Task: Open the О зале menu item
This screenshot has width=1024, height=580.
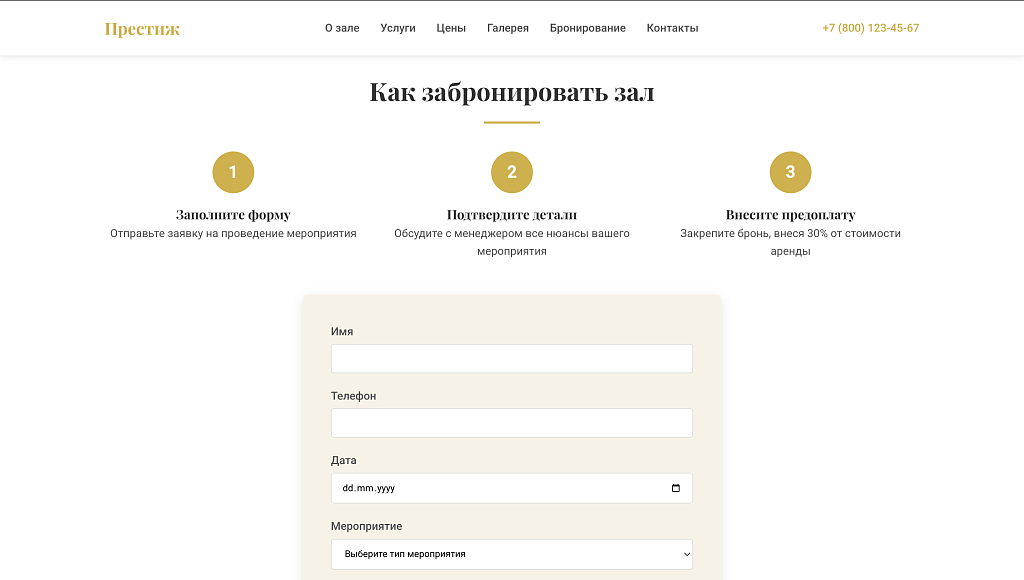Action: point(345,28)
